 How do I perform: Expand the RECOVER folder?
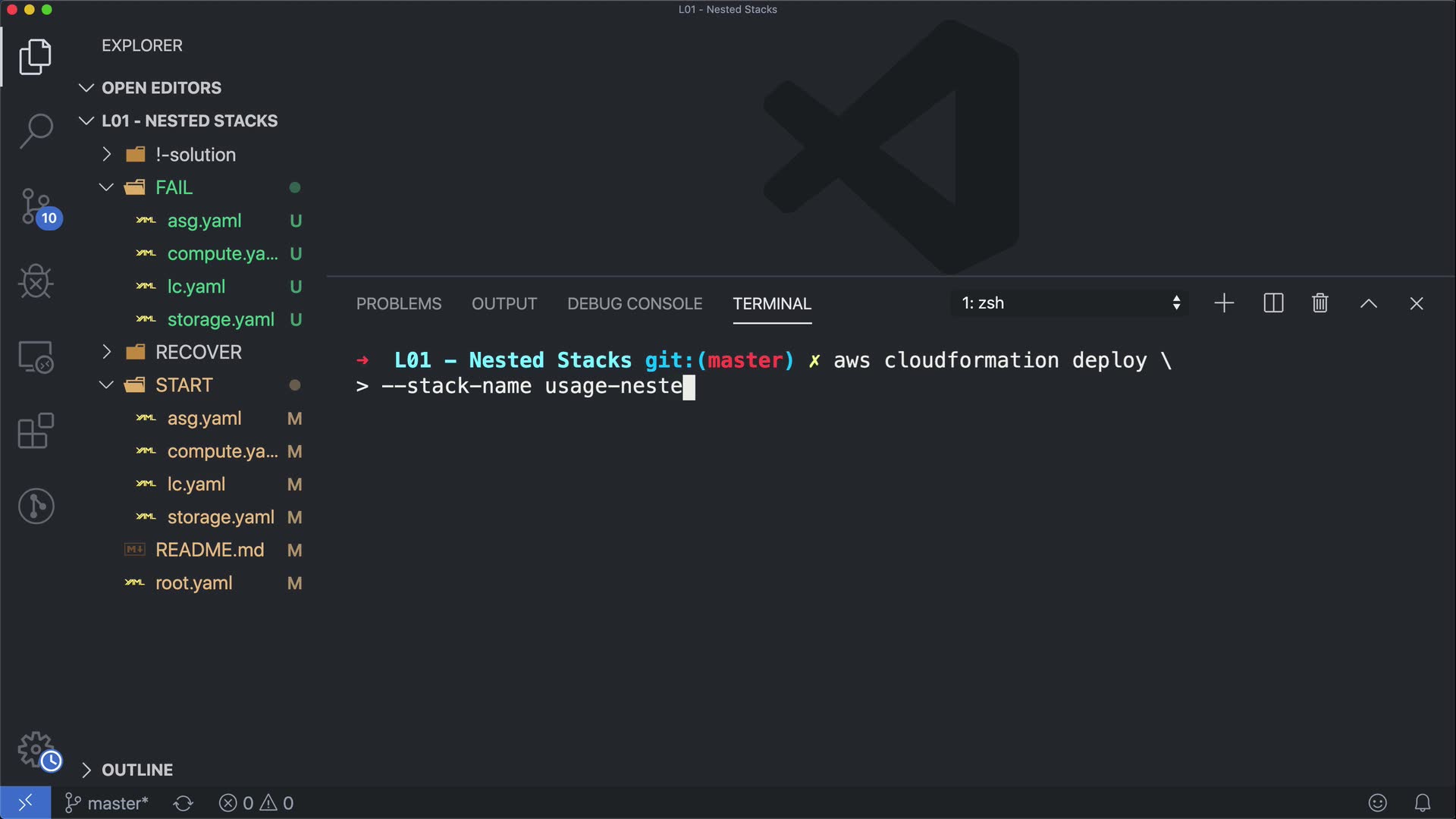pyautogui.click(x=198, y=352)
